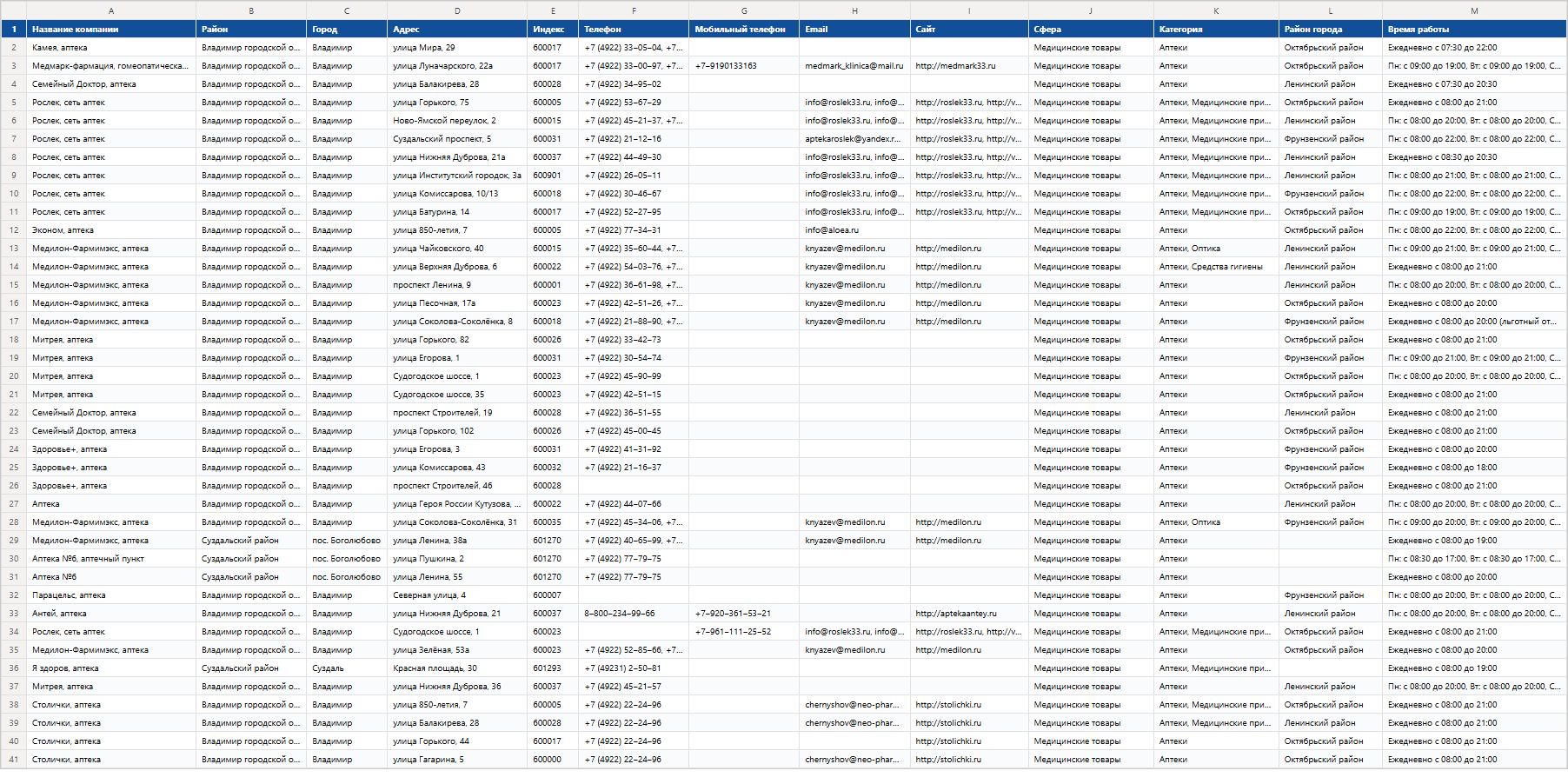Click the 'Город' header cell

(x=347, y=29)
